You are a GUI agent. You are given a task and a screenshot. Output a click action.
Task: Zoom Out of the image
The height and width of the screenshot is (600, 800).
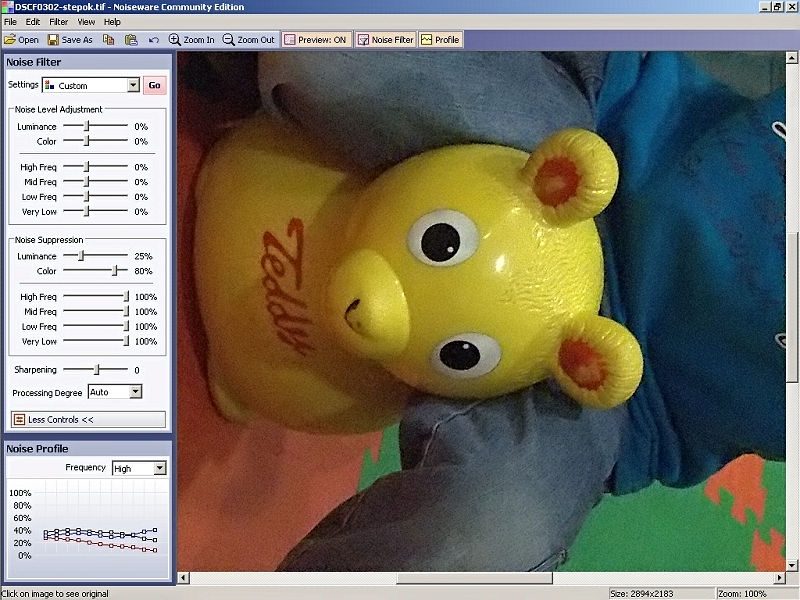(x=249, y=40)
